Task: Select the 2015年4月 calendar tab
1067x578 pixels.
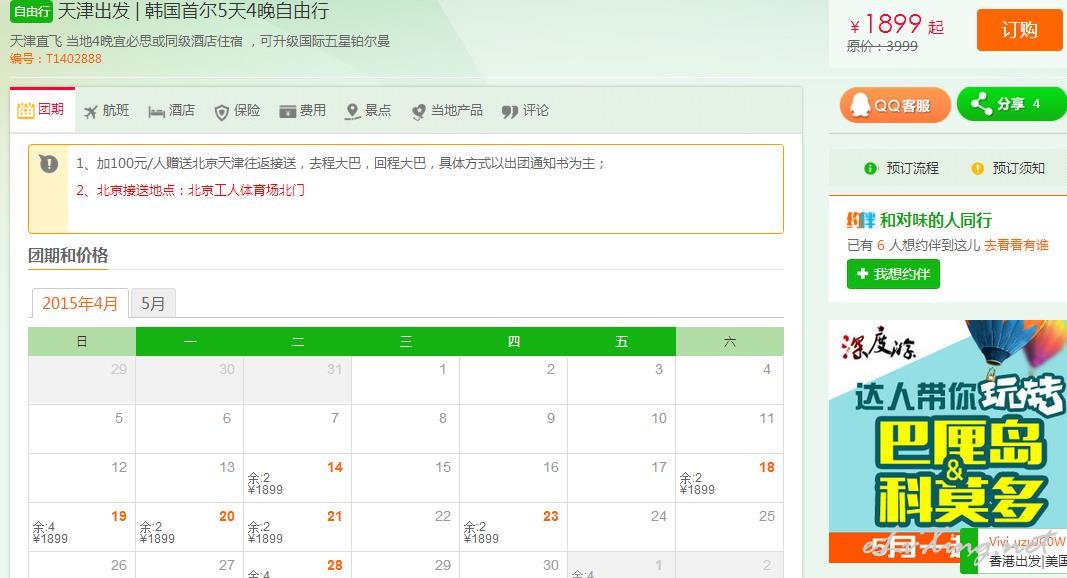Action: pyautogui.click(x=80, y=304)
